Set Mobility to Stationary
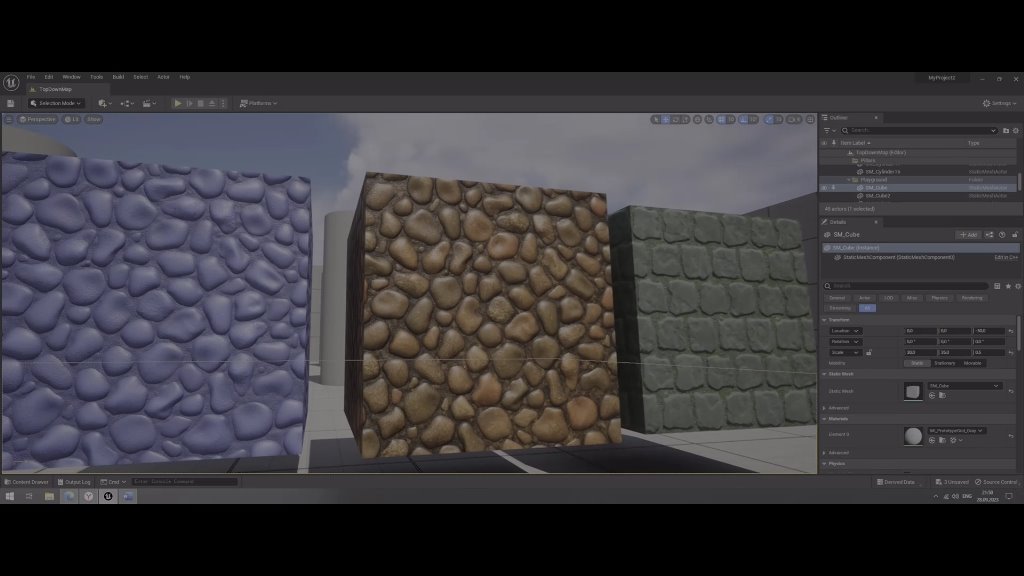Image resolution: width=1024 pixels, height=576 pixels. point(944,363)
